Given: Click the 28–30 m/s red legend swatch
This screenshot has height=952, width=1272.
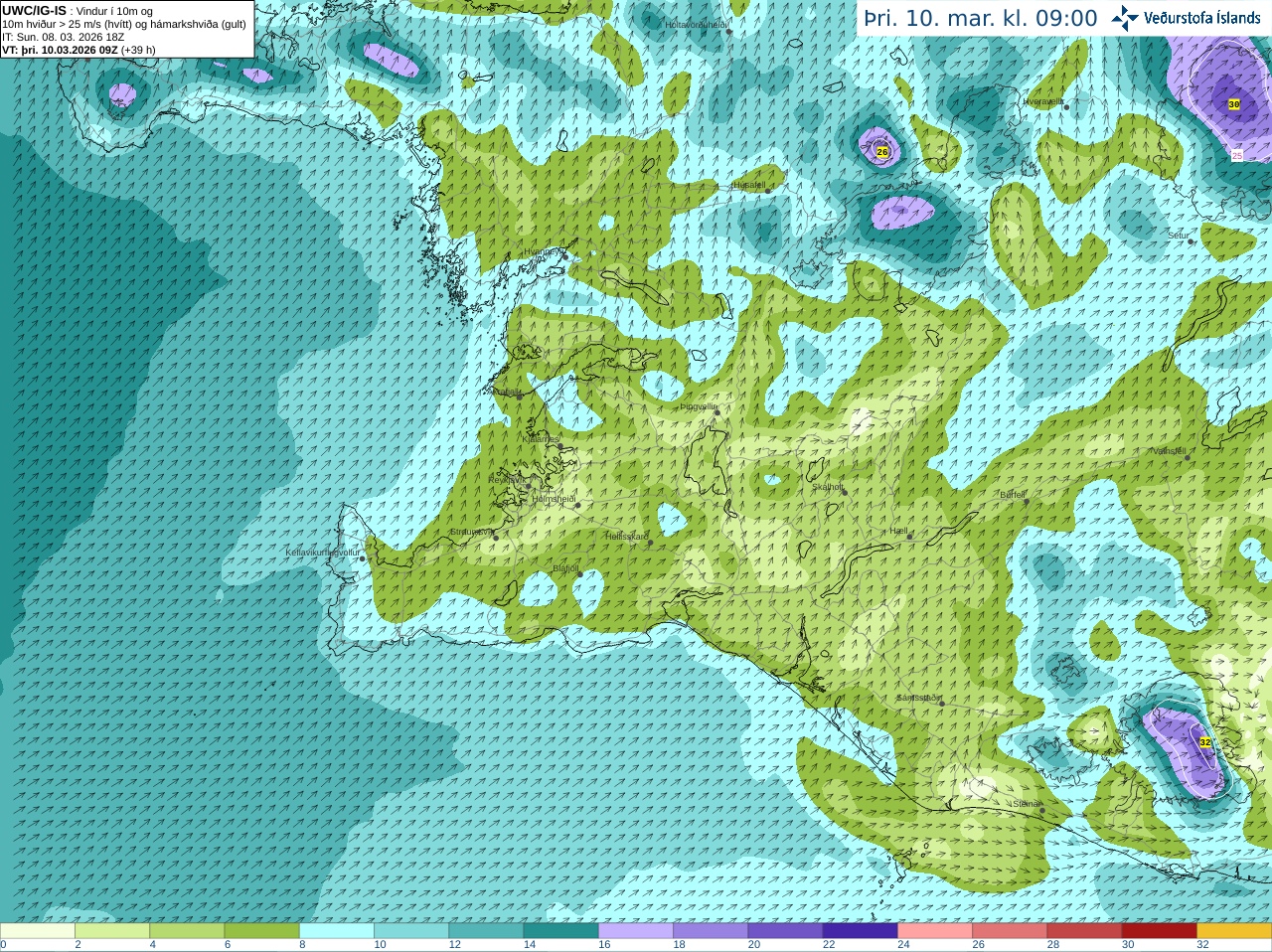Looking at the screenshot, I should (x=1085, y=931).
